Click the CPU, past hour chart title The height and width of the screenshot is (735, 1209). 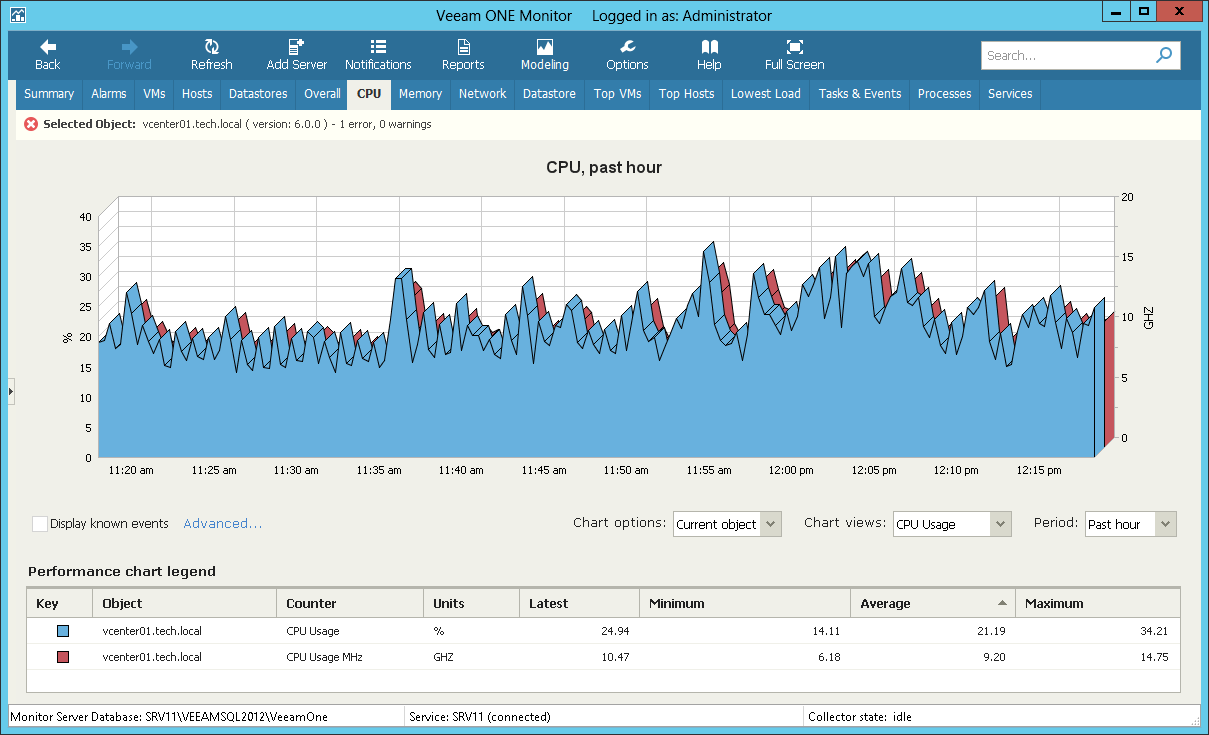coord(604,167)
